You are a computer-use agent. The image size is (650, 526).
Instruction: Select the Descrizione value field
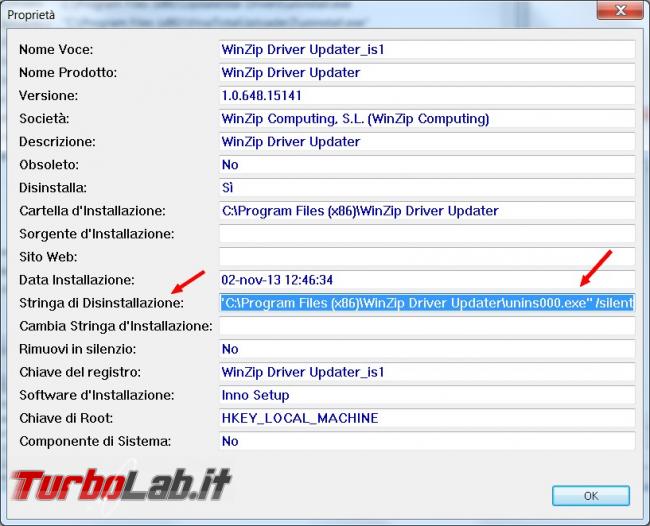click(x=427, y=142)
